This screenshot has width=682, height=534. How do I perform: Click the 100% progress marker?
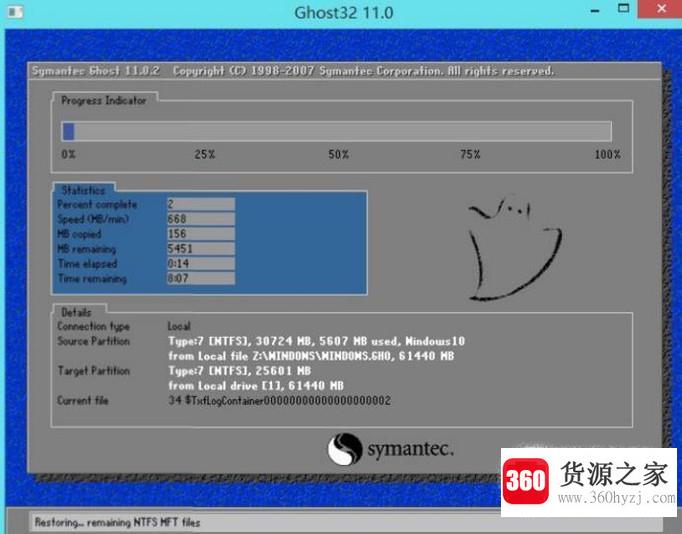tap(608, 154)
